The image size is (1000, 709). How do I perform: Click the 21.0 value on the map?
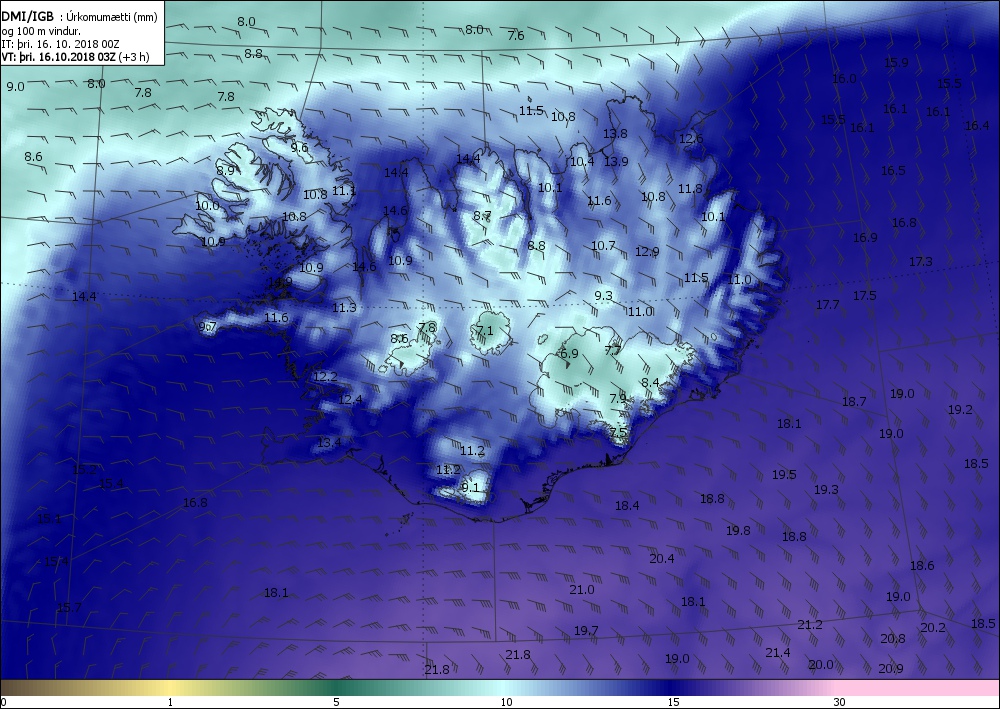(582, 590)
